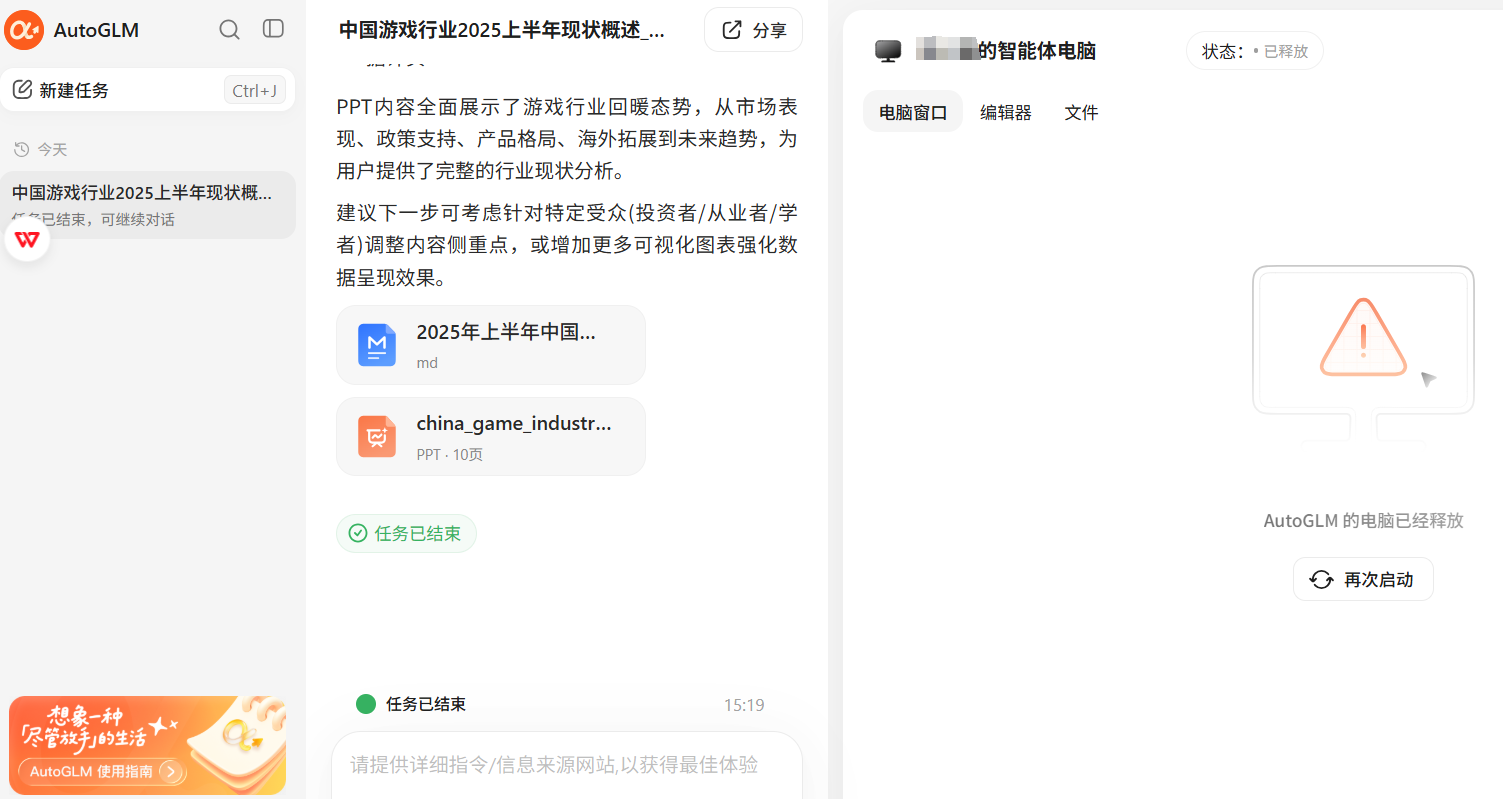Open the markdown file icon
1503x799 pixels.
[x=377, y=345]
